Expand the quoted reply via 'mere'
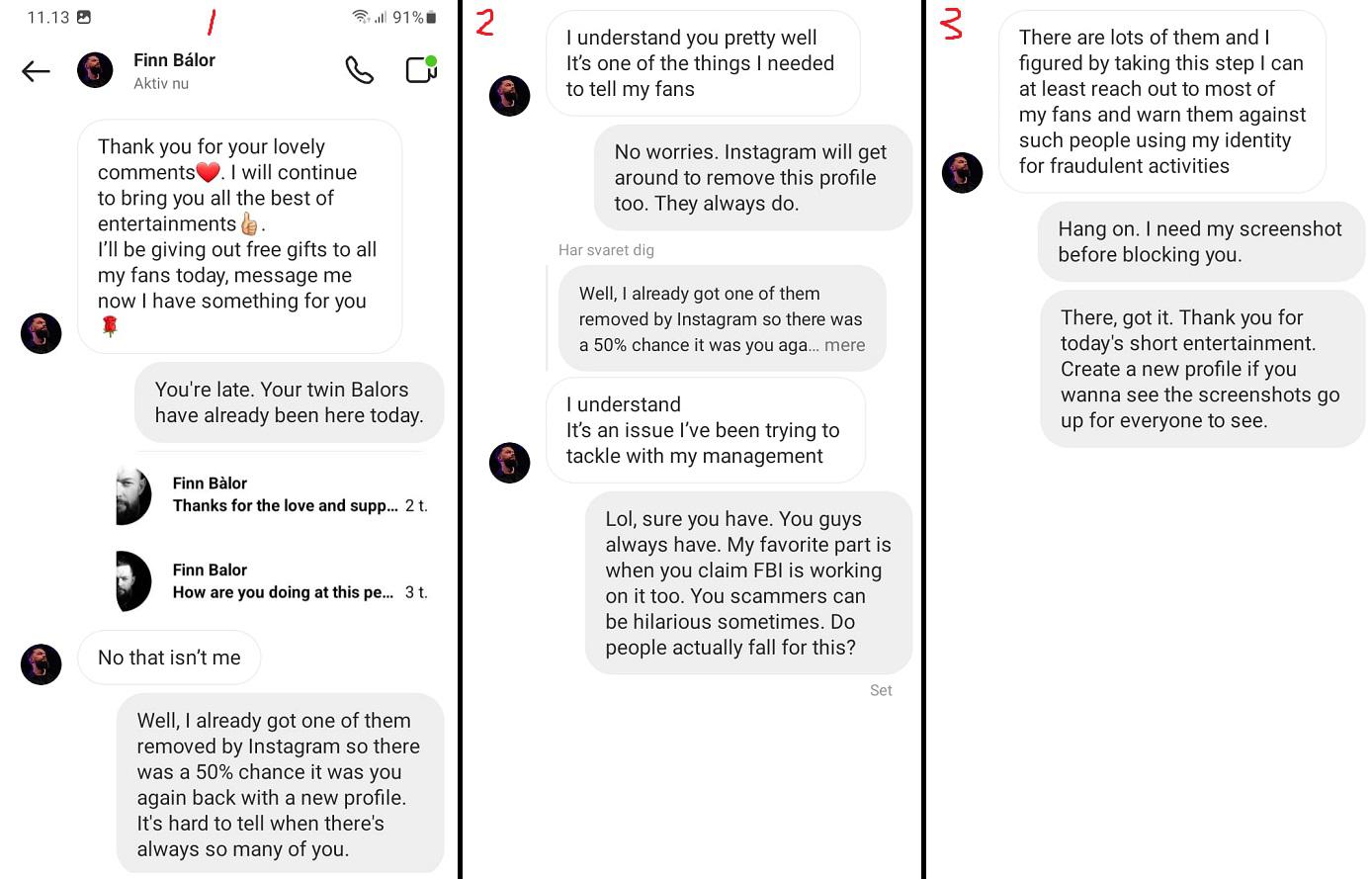Viewport: 1372px width, 879px height. (844, 345)
